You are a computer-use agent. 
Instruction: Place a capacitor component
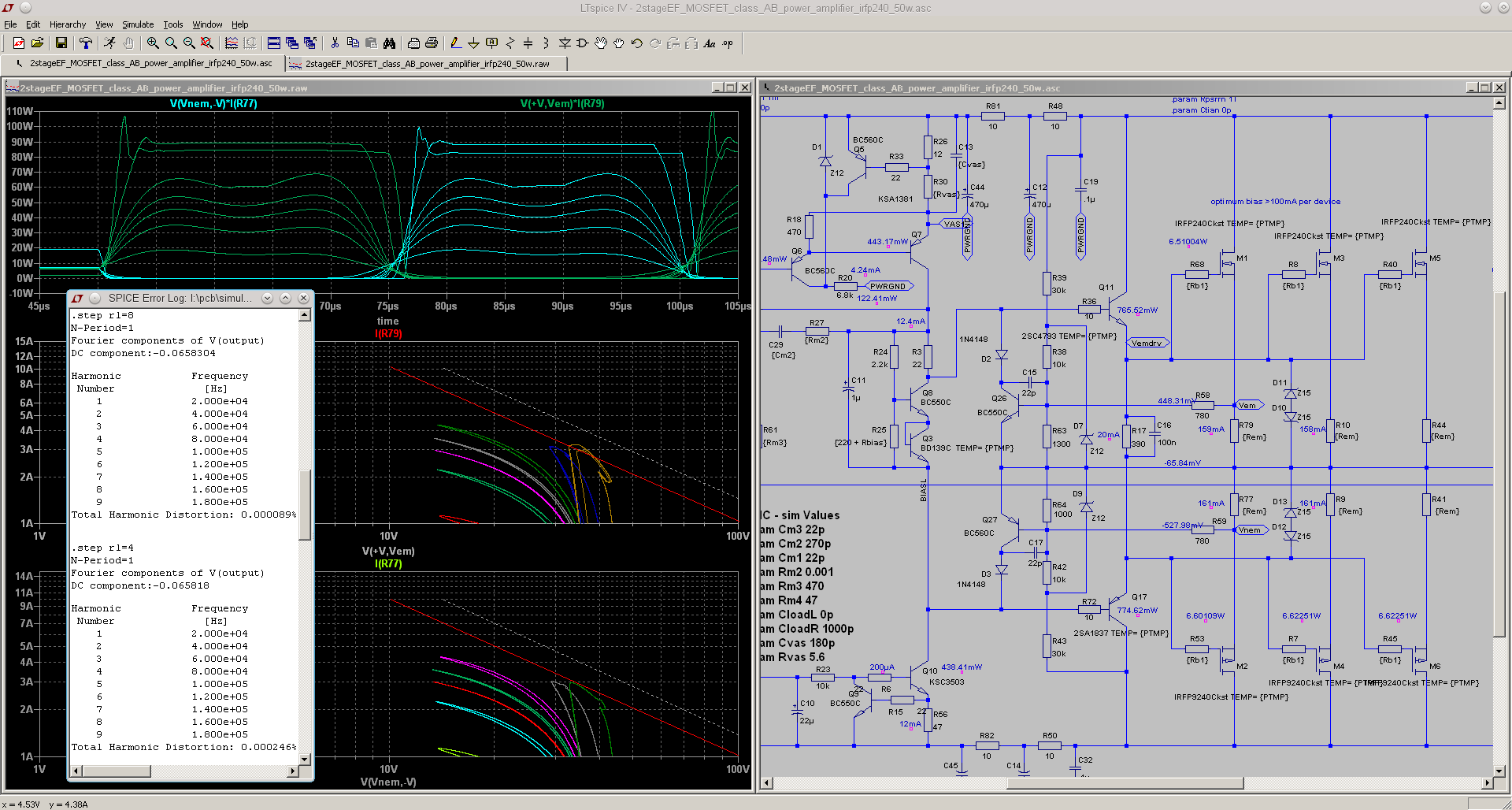(x=528, y=43)
